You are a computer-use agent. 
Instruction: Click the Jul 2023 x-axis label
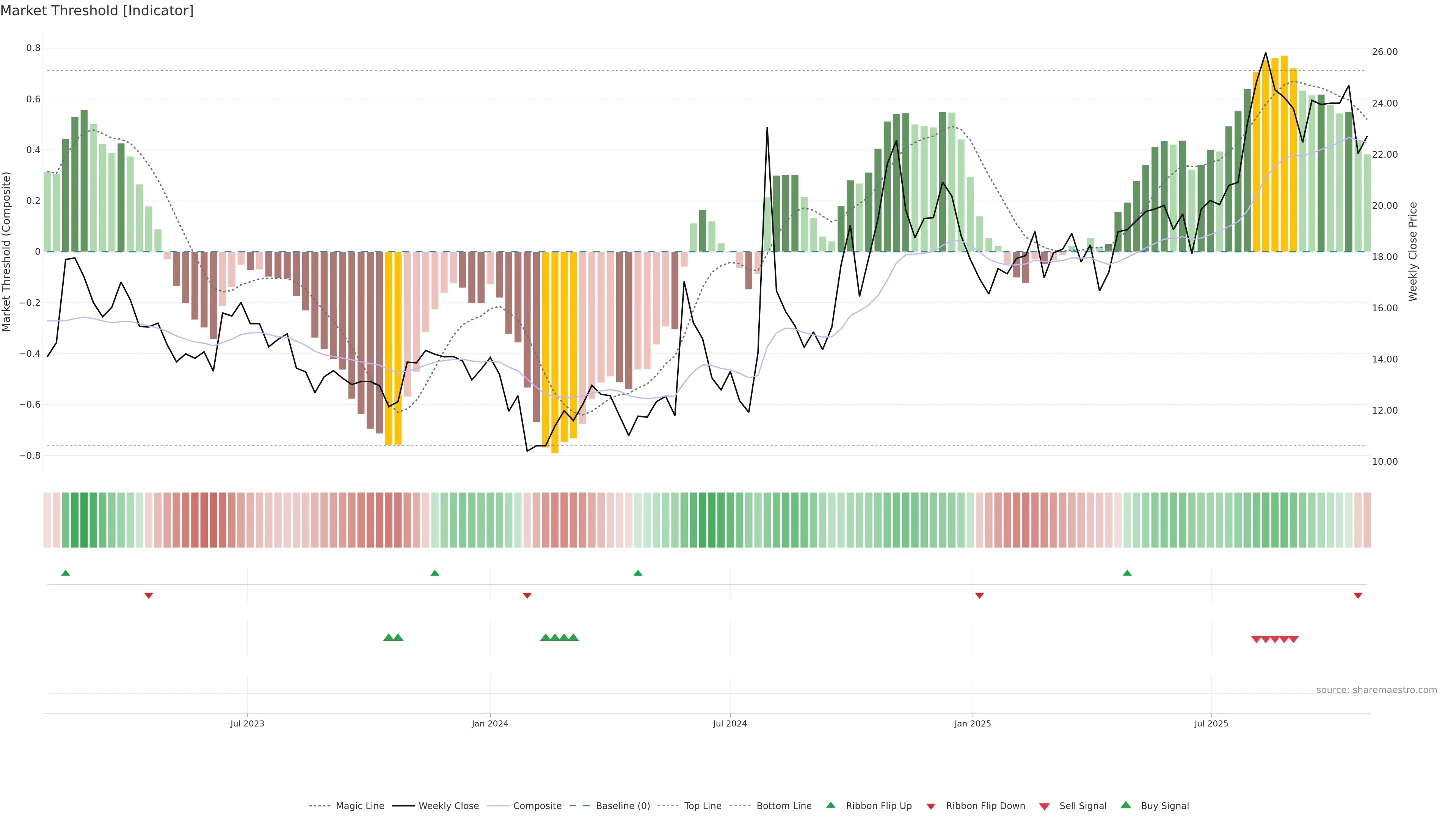coord(247,723)
